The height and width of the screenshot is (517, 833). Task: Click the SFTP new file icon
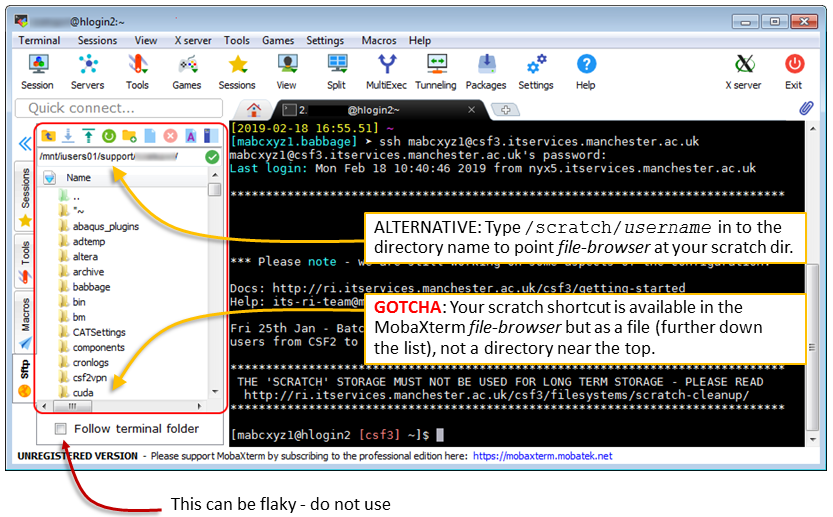pyautogui.click(x=150, y=136)
